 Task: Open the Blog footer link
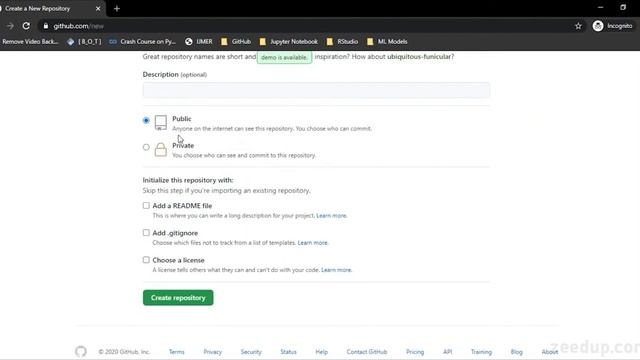[516, 352]
